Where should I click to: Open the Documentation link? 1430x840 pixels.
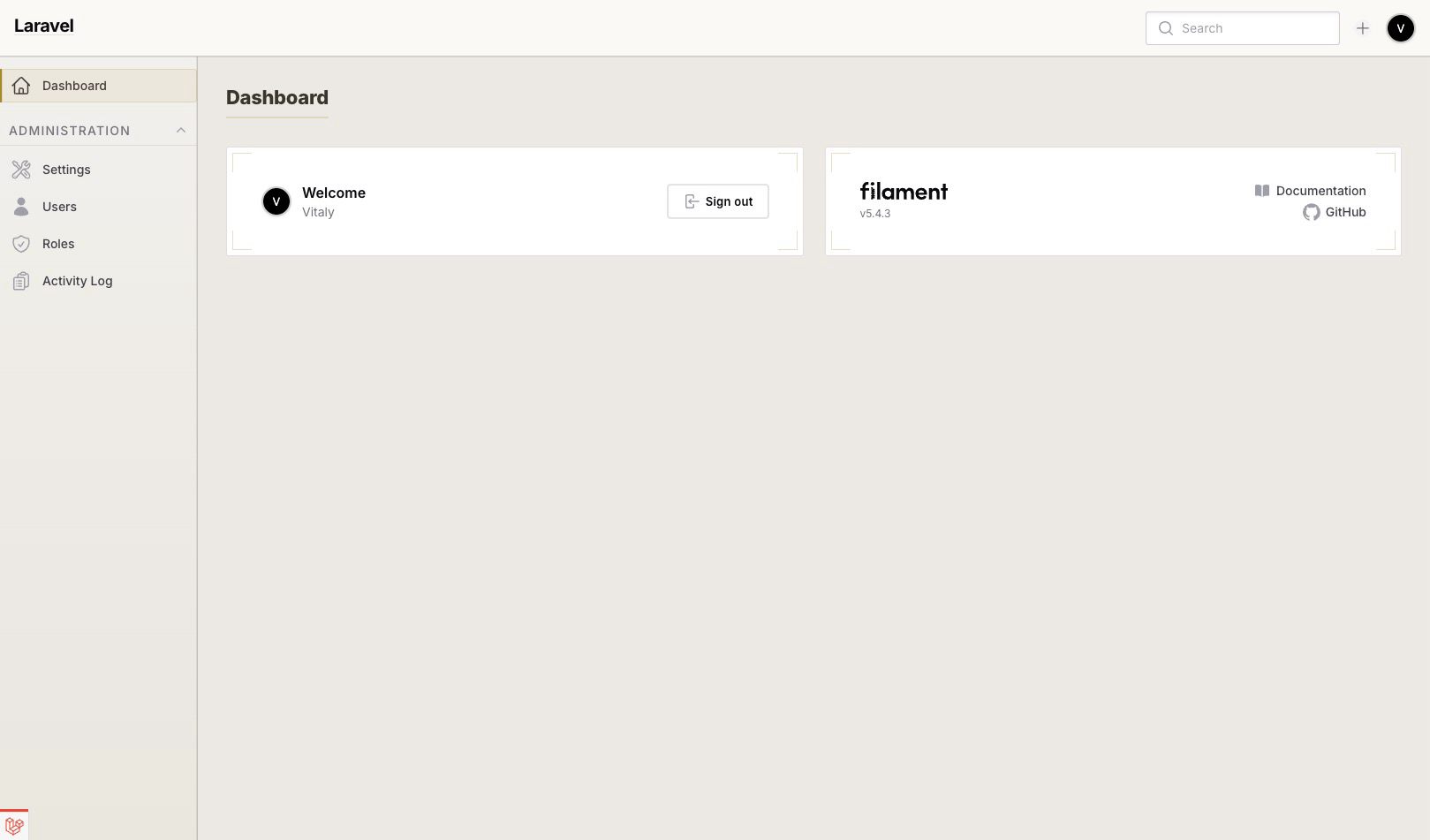1311,191
